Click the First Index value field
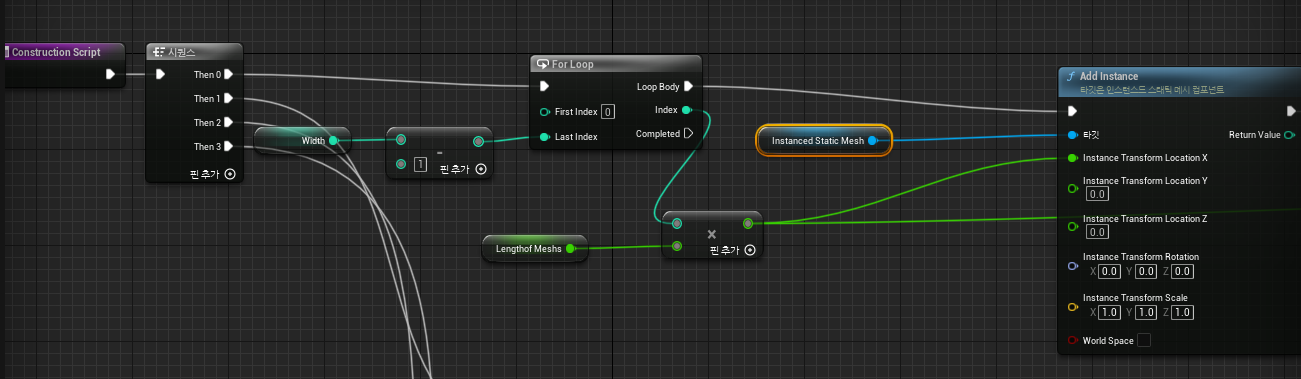Image resolution: width=1301 pixels, height=379 pixels. [608, 111]
